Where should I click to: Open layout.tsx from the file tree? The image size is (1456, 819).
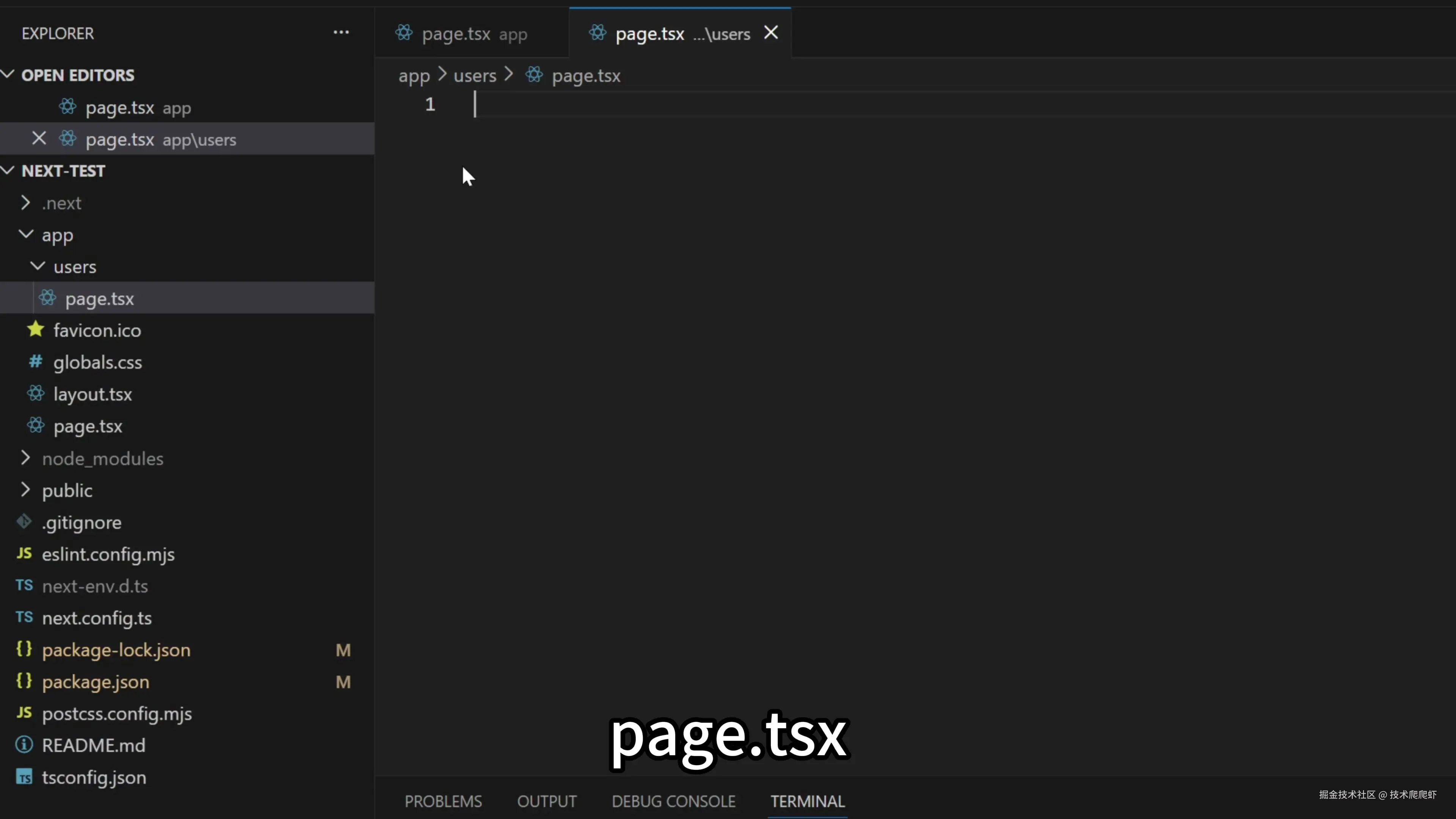click(93, 394)
